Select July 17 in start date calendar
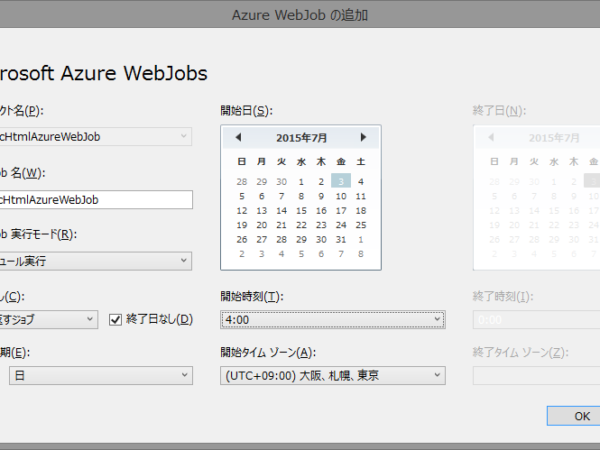Viewport: 600px width, 450px height. (x=341, y=211)
